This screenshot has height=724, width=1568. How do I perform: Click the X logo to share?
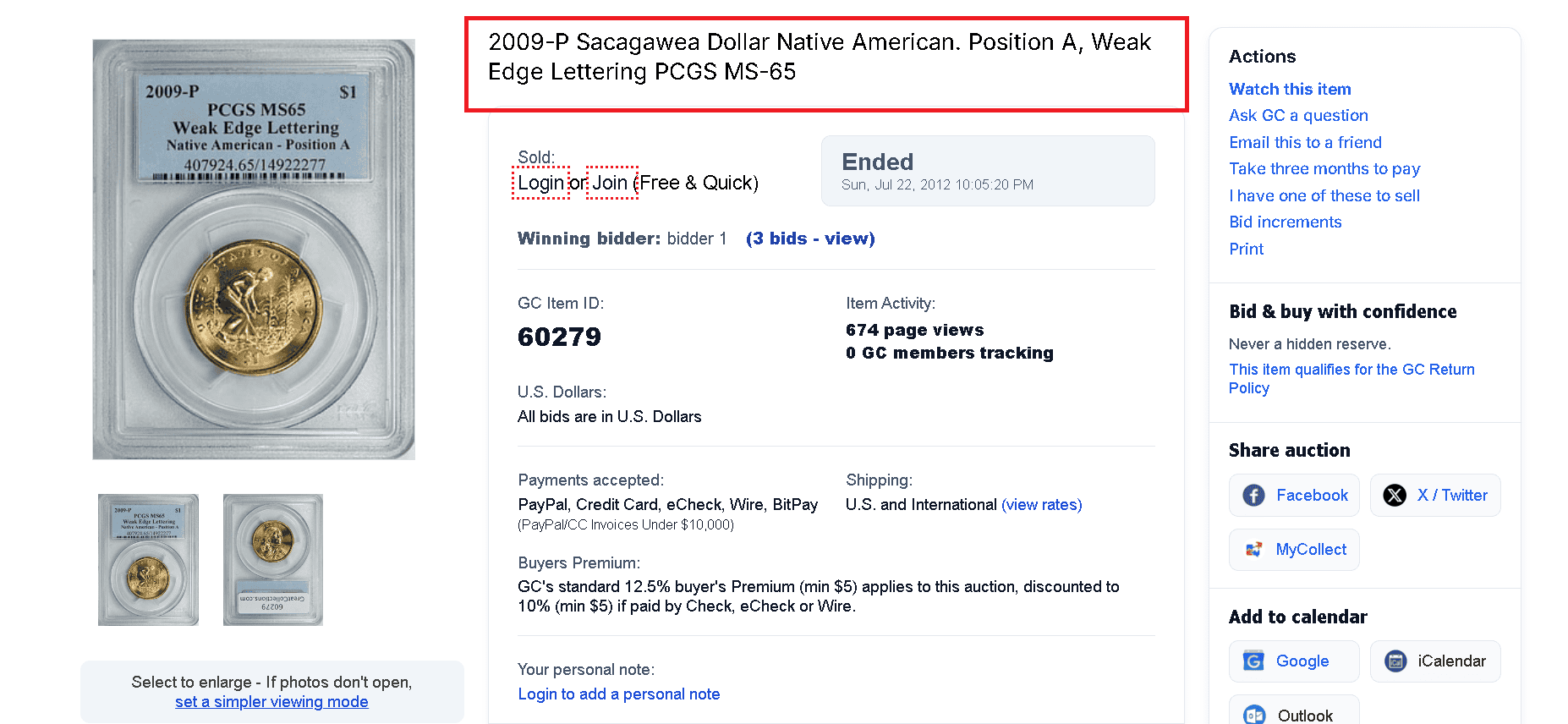click(1395, 495)
